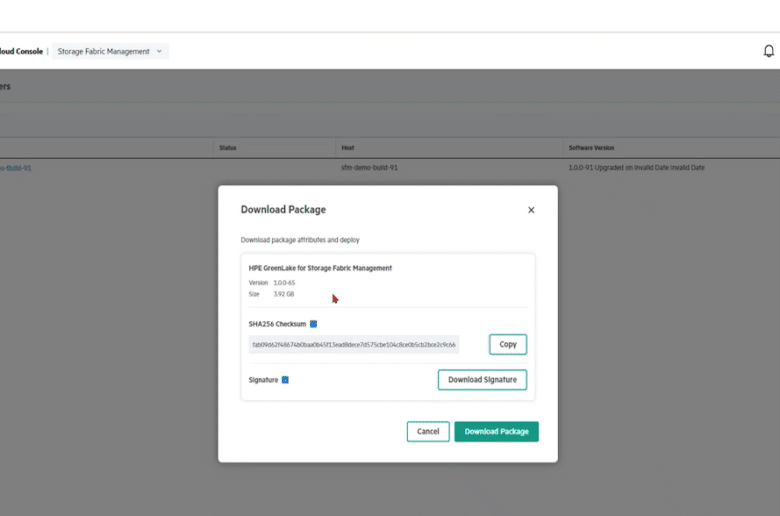Open the notifications bell icon
This screenshot has height=516, width=780.
(769, 51)
